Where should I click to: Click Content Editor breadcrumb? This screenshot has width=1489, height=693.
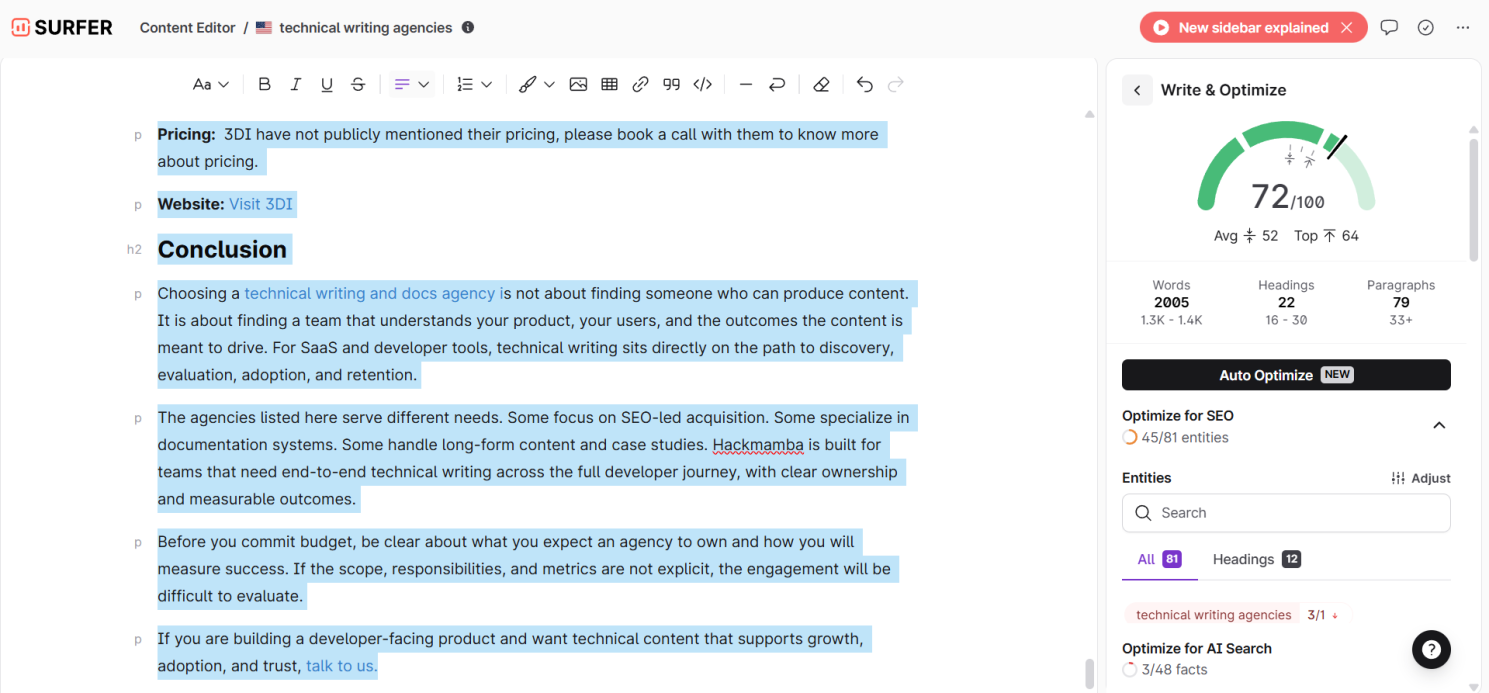(x=187, y=28)
